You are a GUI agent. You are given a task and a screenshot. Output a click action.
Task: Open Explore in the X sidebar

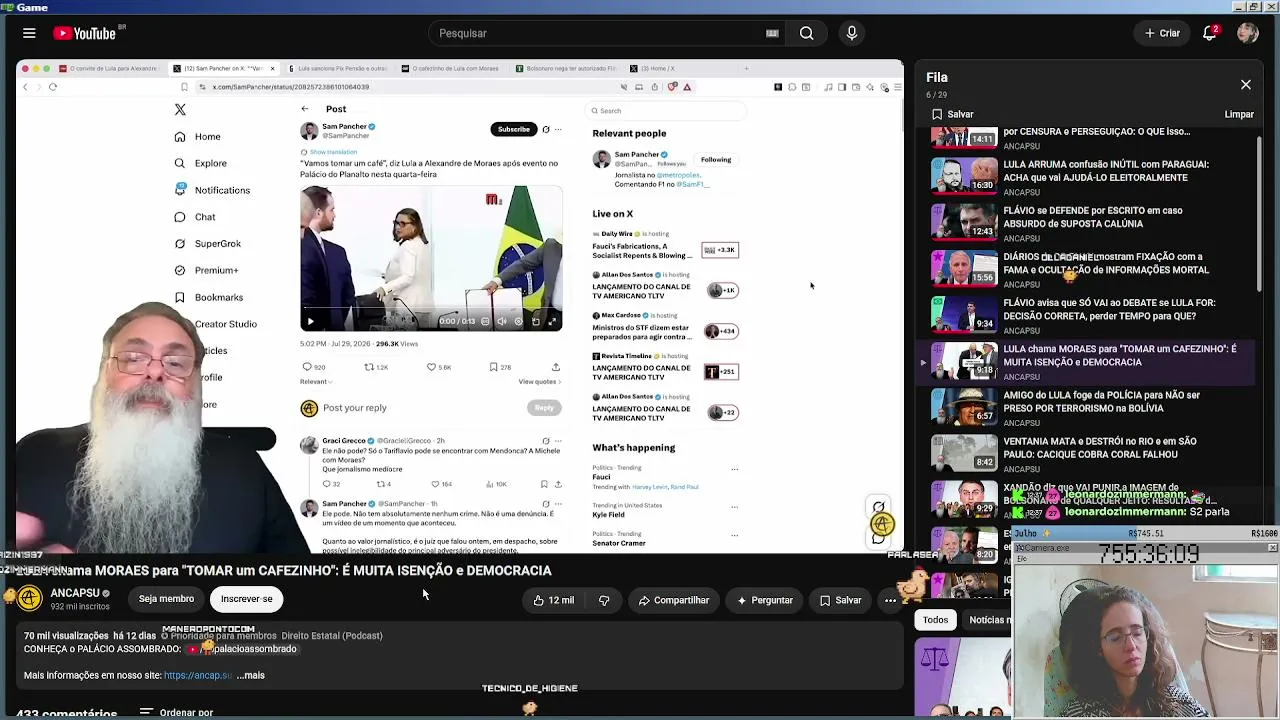point(201,163)
